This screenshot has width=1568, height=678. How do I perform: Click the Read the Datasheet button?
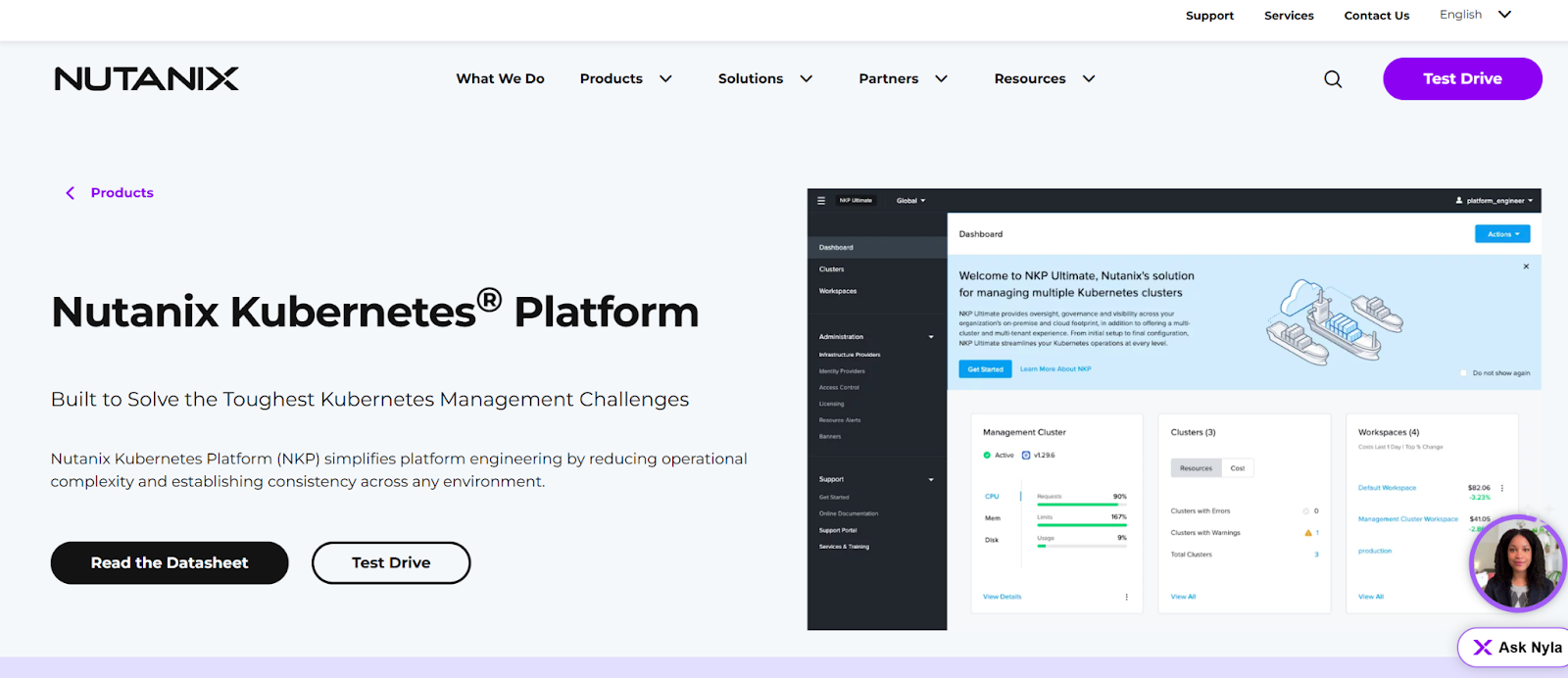coord(170,563)
